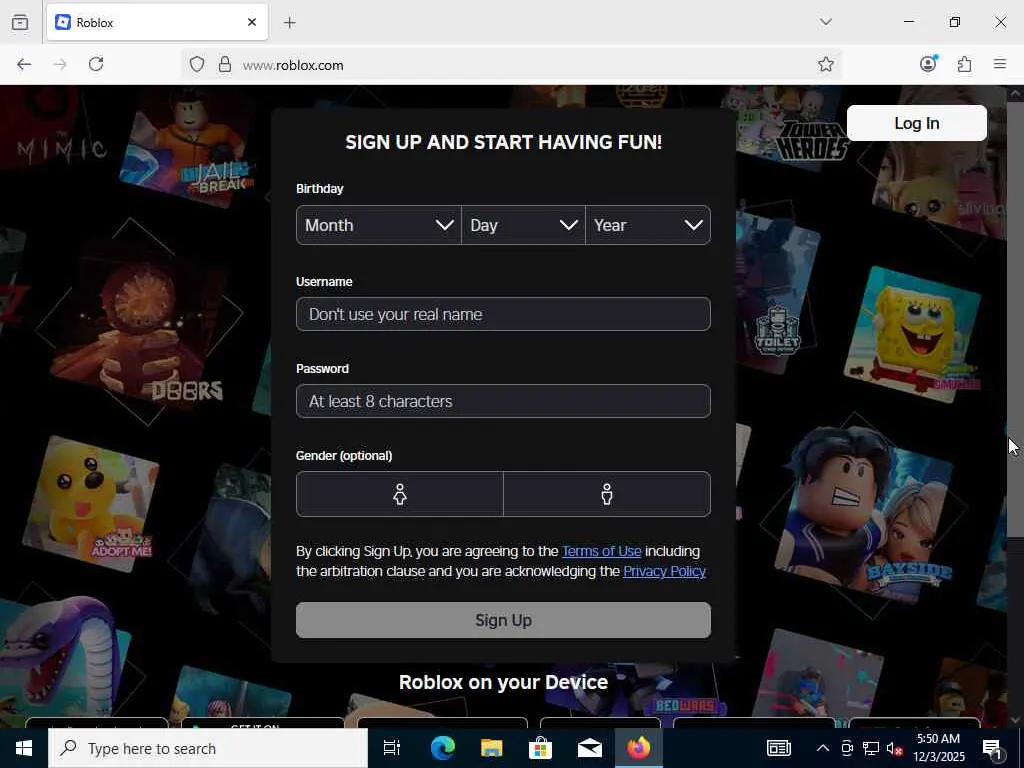Click the forward navigation arrow

[60, 64]
